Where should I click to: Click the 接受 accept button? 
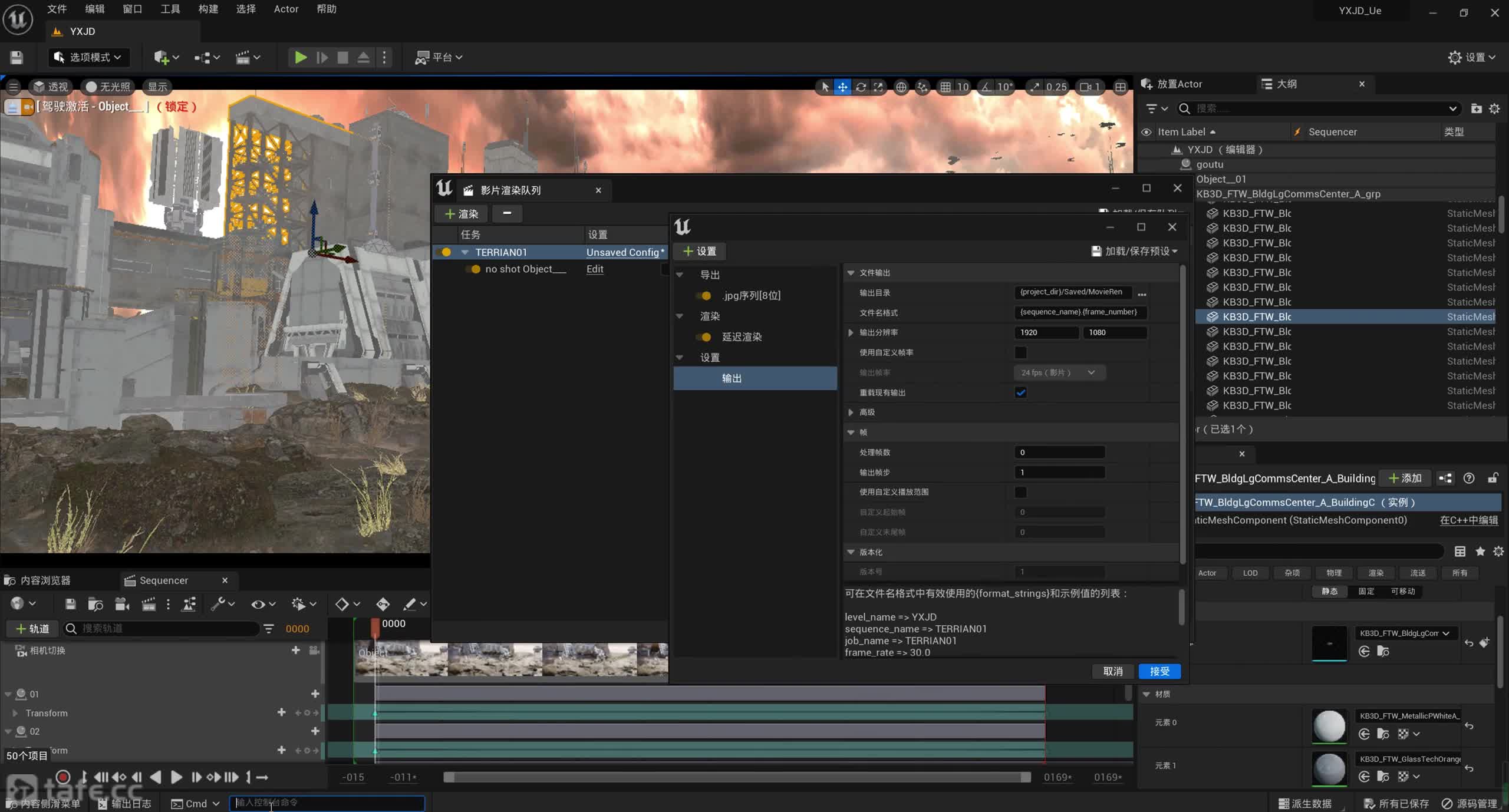point(1159,671)
